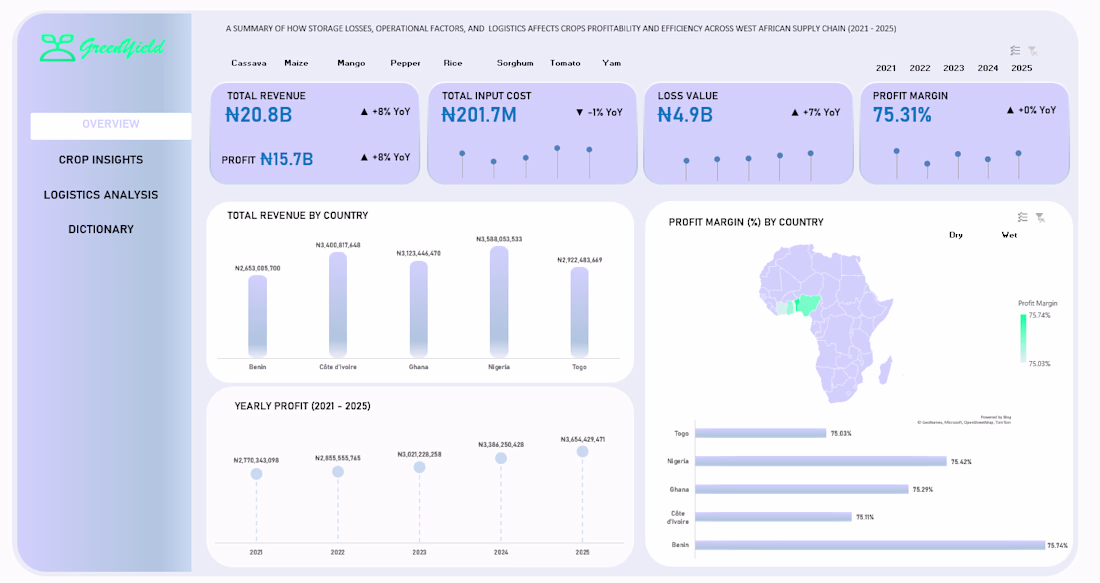
Task: Click the Togo profit margin bar
Action: tap(760, 434)
